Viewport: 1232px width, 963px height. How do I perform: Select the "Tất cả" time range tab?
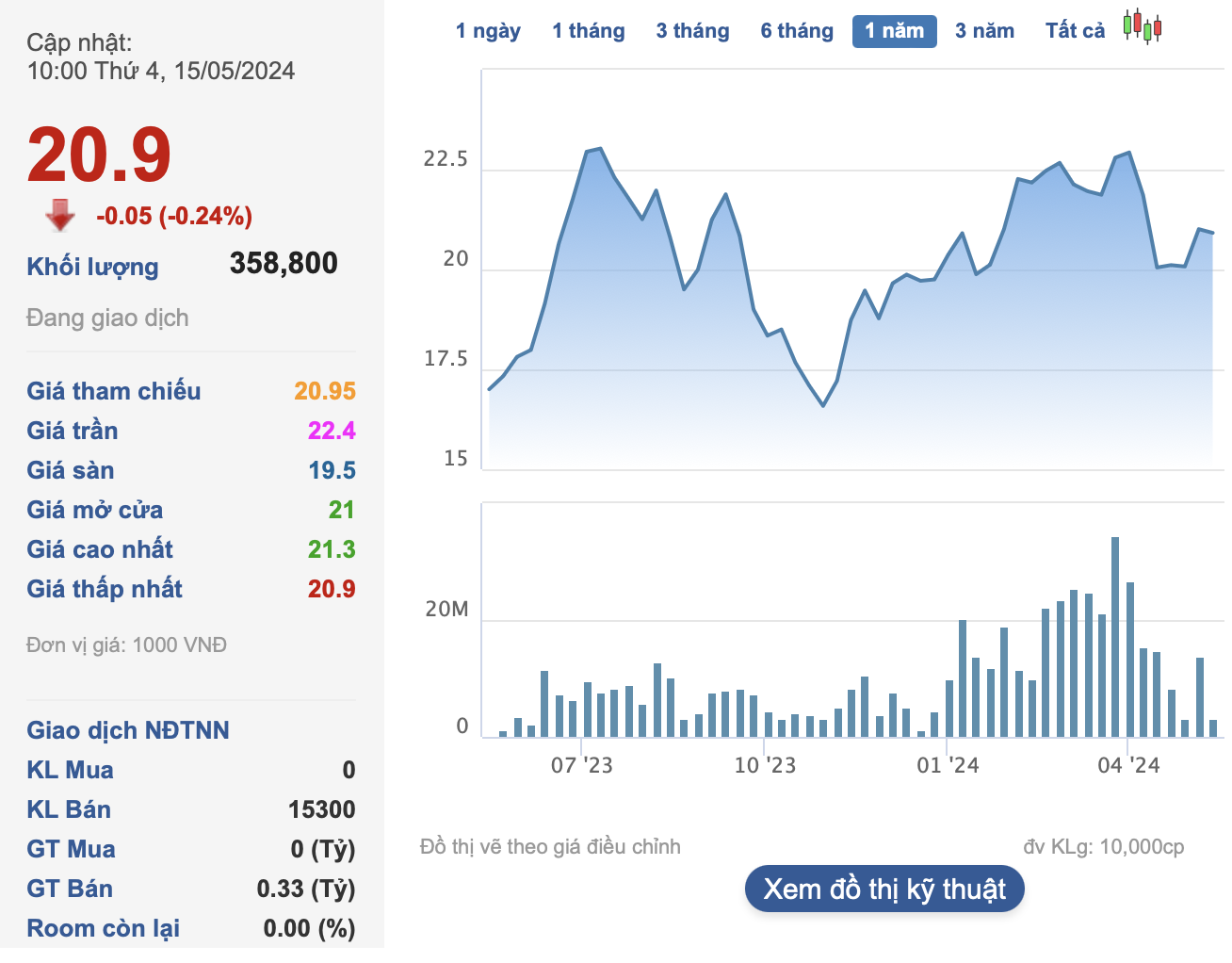coord(1076,31)
